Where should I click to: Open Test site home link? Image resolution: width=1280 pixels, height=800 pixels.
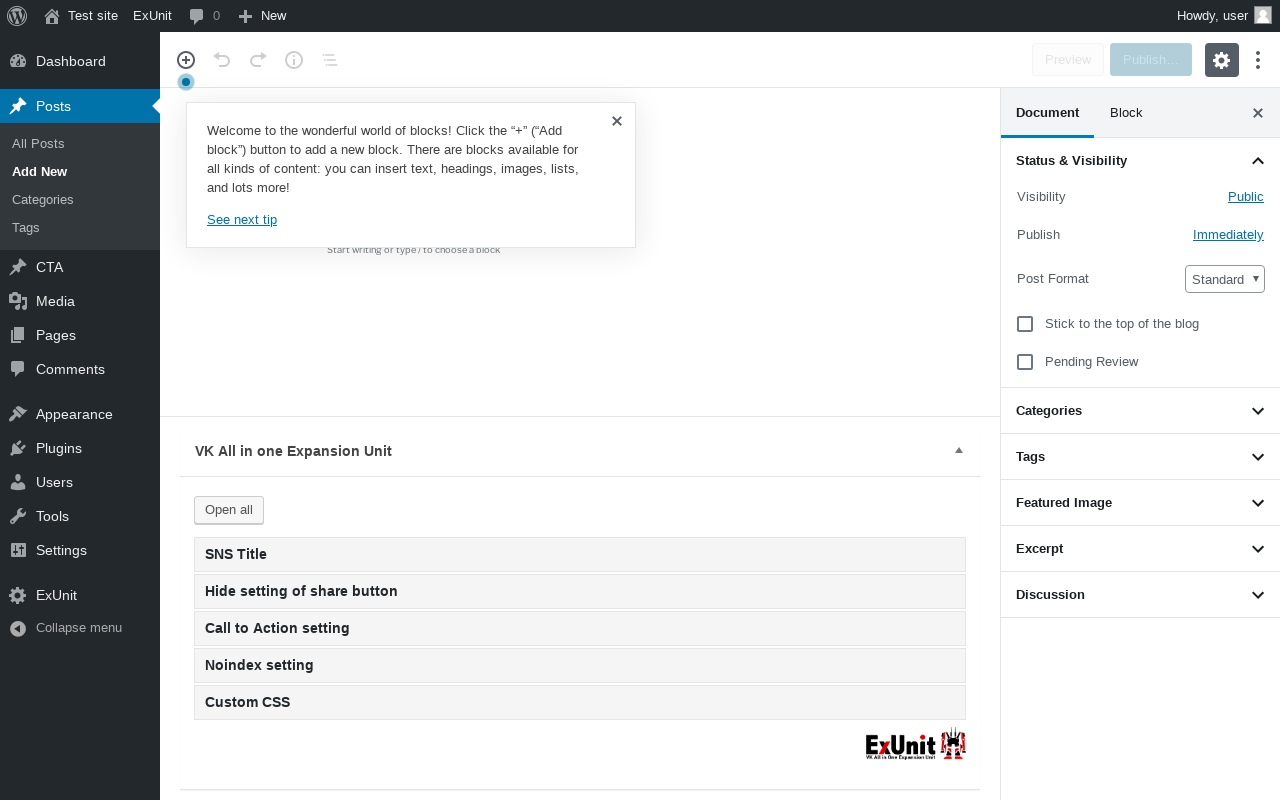81,16
